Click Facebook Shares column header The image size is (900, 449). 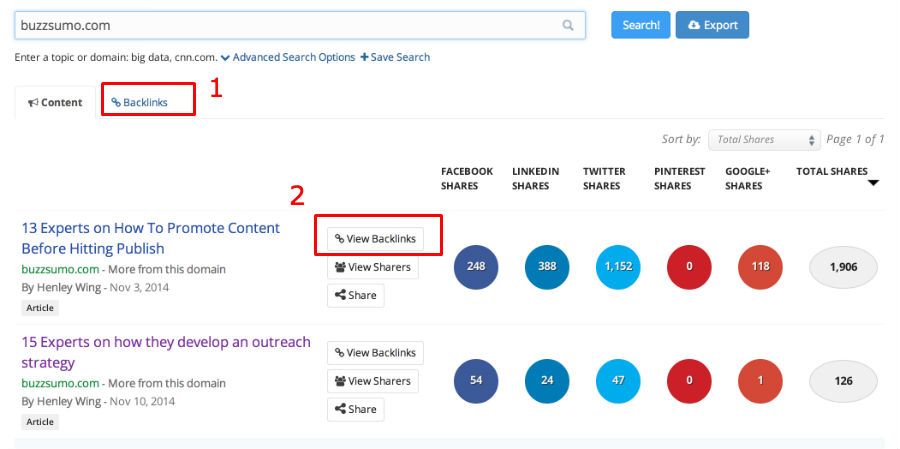(467, 179)
